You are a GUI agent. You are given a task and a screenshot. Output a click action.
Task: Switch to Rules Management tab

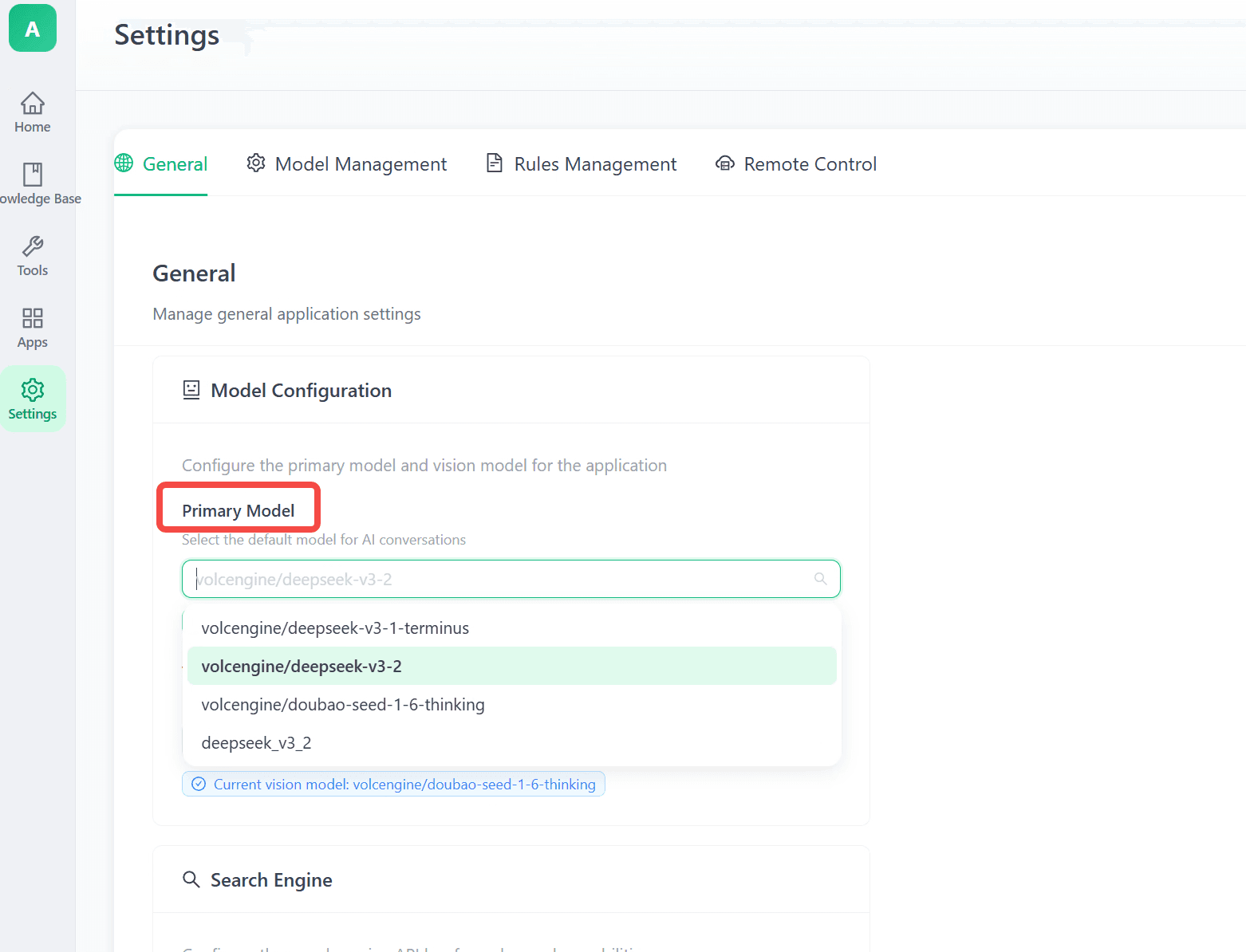tap(582, 164)
